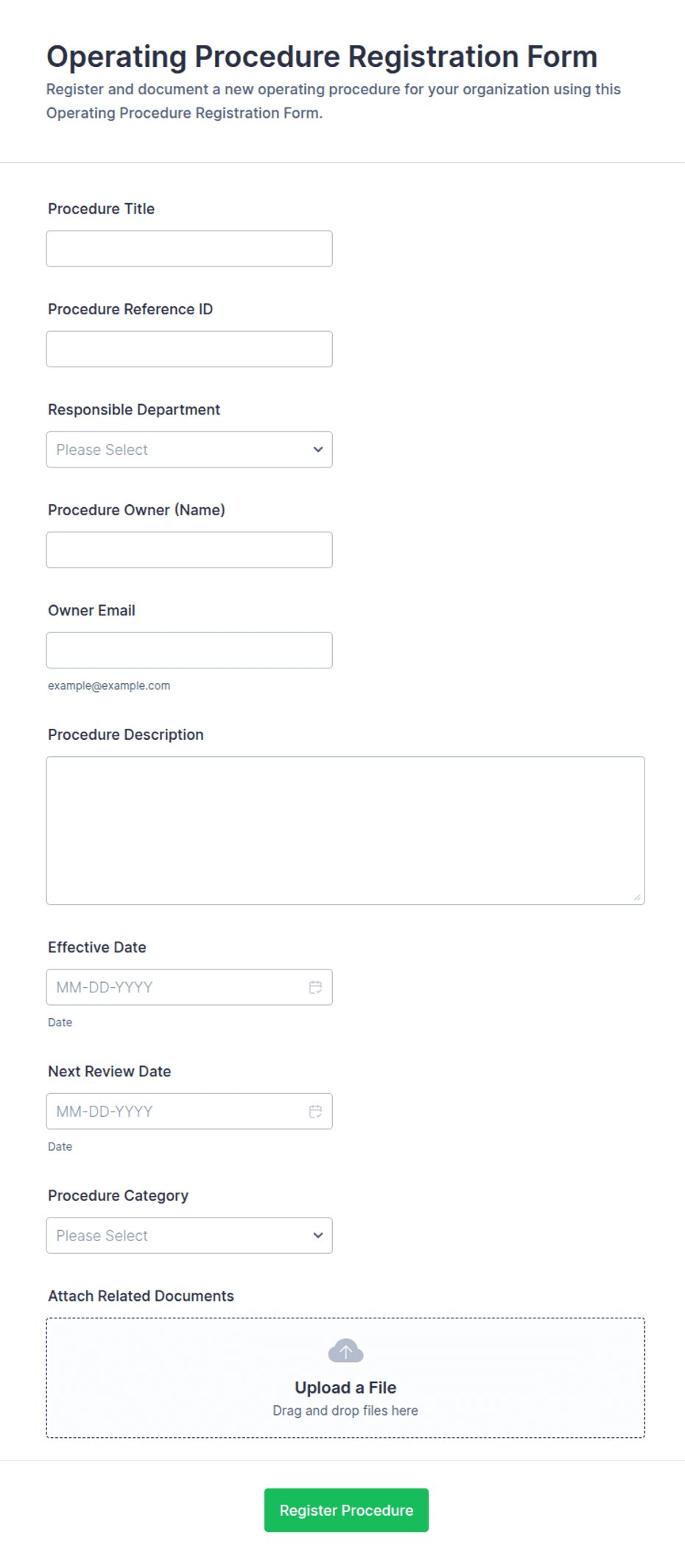Click the Procedure Description resize handle

pos(637,897)
